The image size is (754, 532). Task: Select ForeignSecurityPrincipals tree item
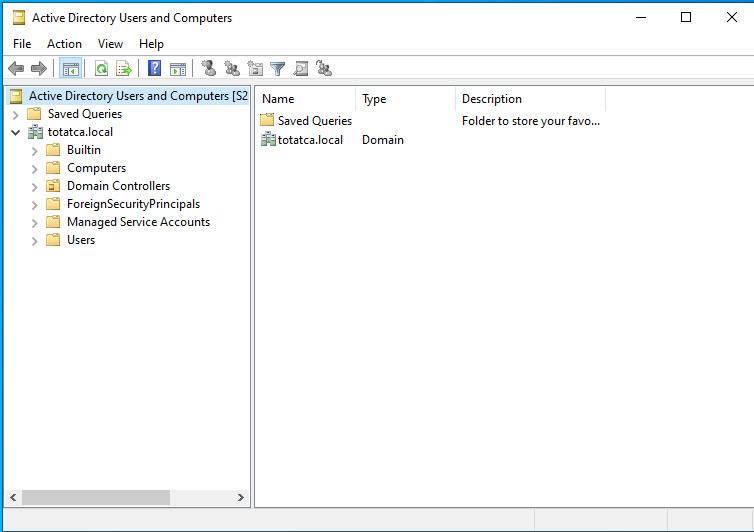133,204
